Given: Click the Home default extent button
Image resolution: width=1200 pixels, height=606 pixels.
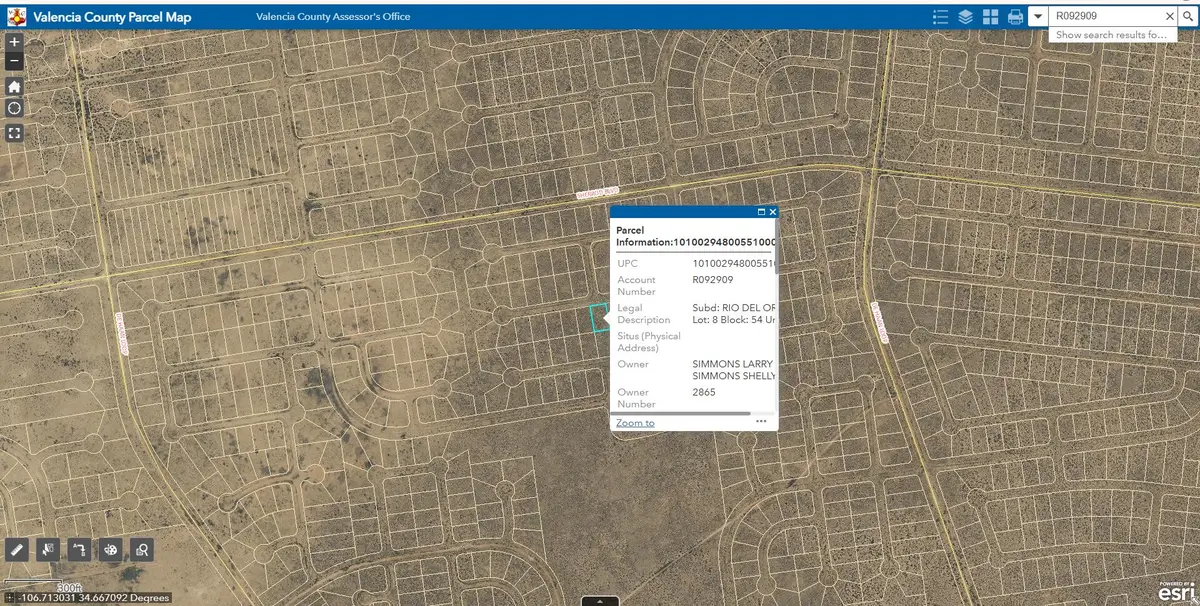Looking at the screenshot, I should [13, 87].
